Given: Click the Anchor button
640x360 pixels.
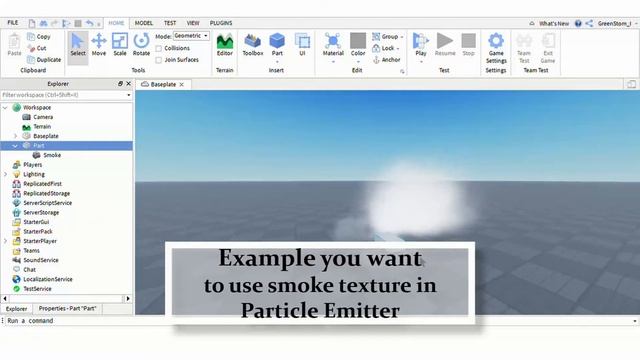Looking at the screenshot, I should [387, 60].
